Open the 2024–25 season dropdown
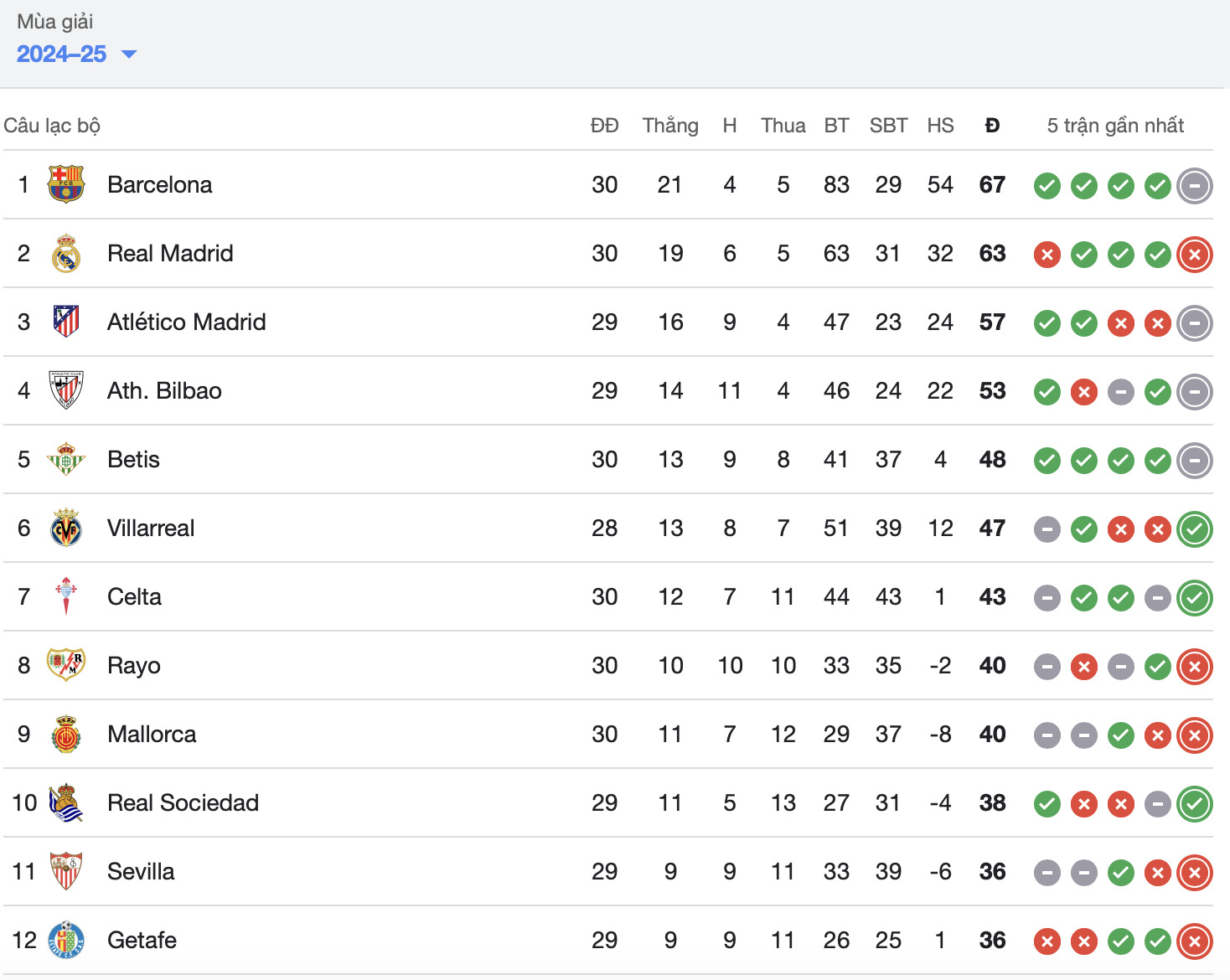Image resolution: width=1230 pixels, height=980 pixels. (x=62, y=54)
